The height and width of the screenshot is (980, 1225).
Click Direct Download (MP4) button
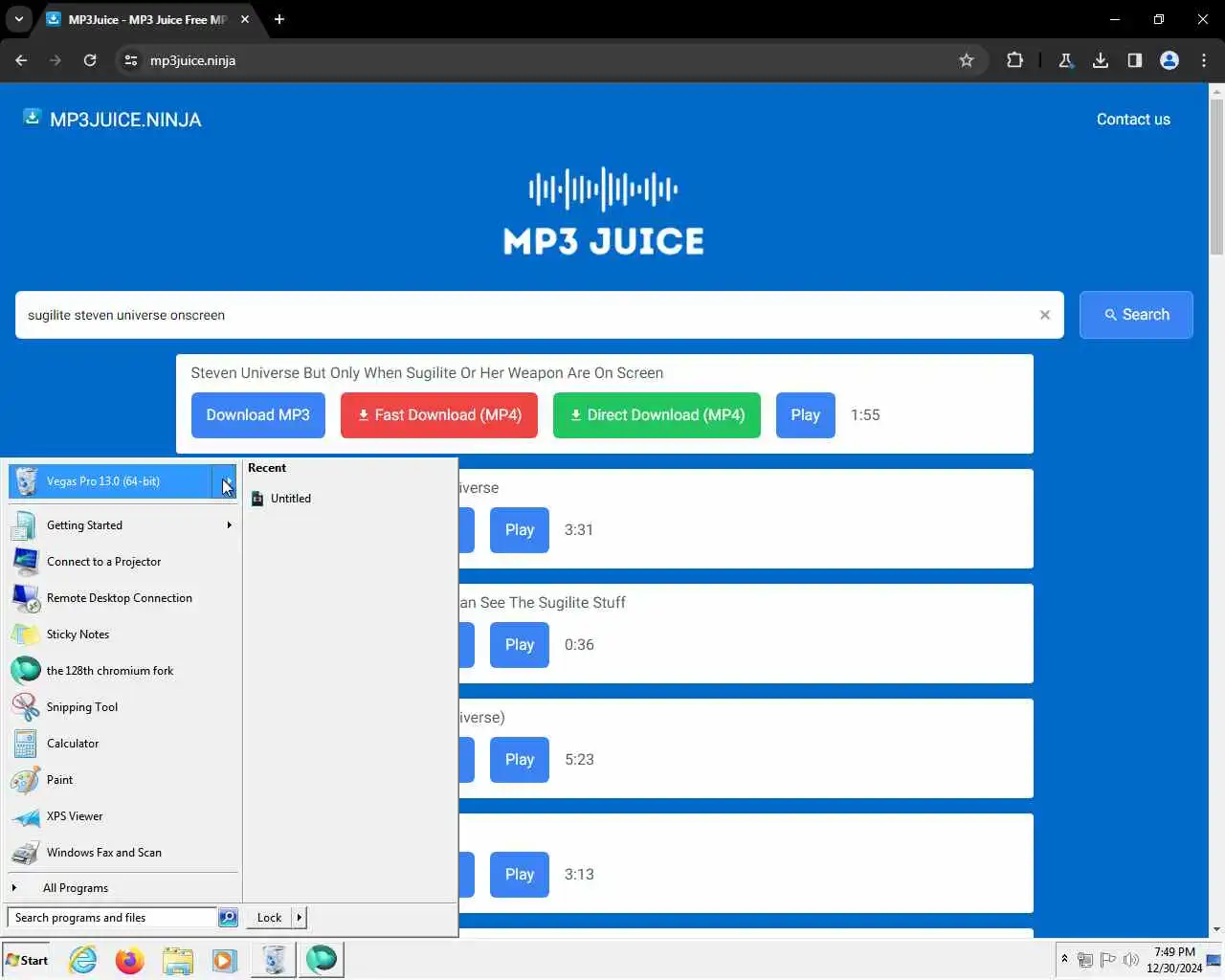click(657, 415)
